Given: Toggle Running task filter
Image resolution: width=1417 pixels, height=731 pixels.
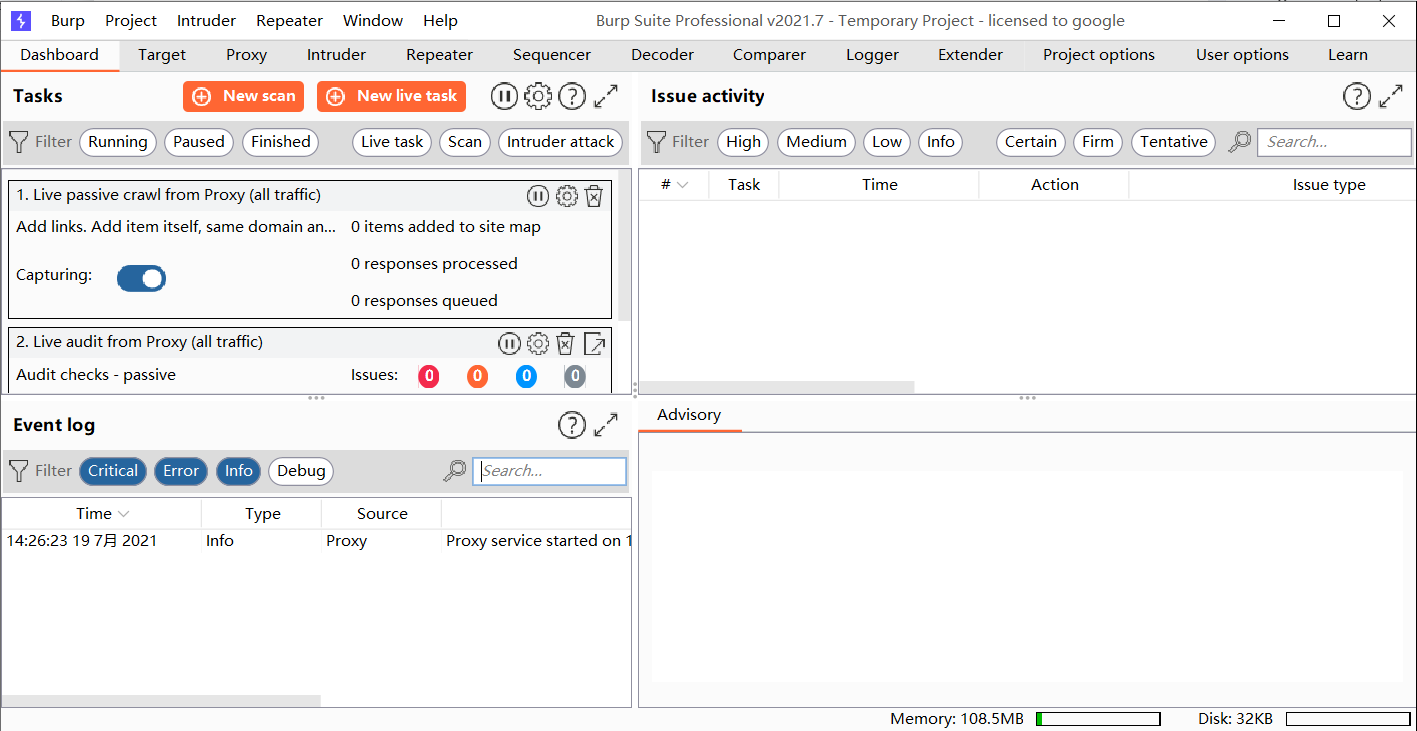Looking at the screenshot, I should click(x=118, y=142).
